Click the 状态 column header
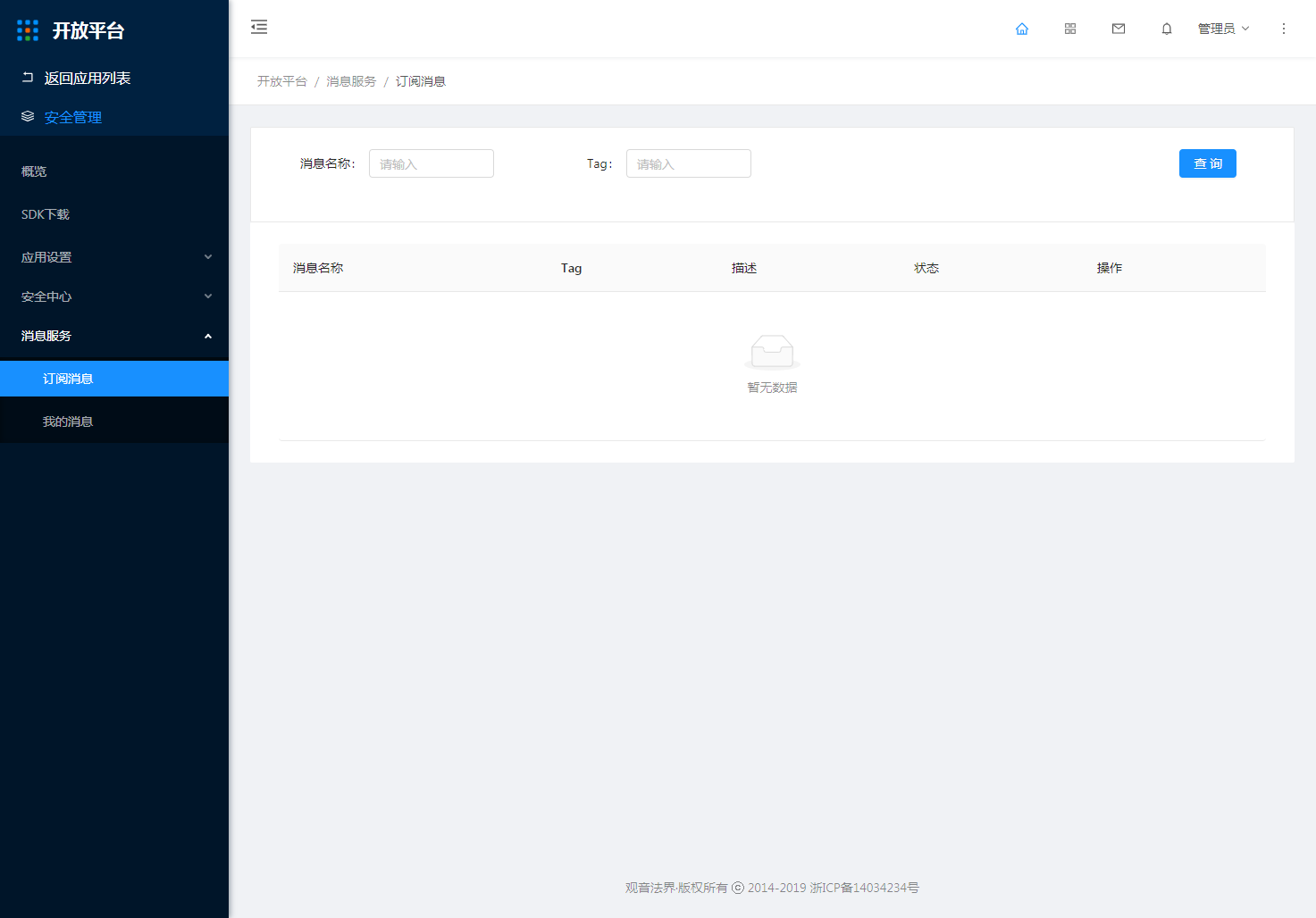This screenshot has height=918, width=1316. pos(926,268)
